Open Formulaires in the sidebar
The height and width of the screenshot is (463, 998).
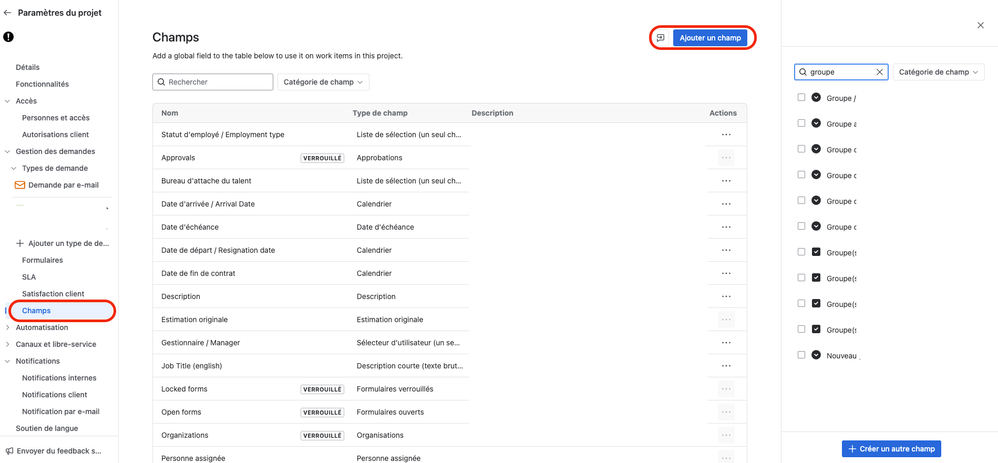42,260
